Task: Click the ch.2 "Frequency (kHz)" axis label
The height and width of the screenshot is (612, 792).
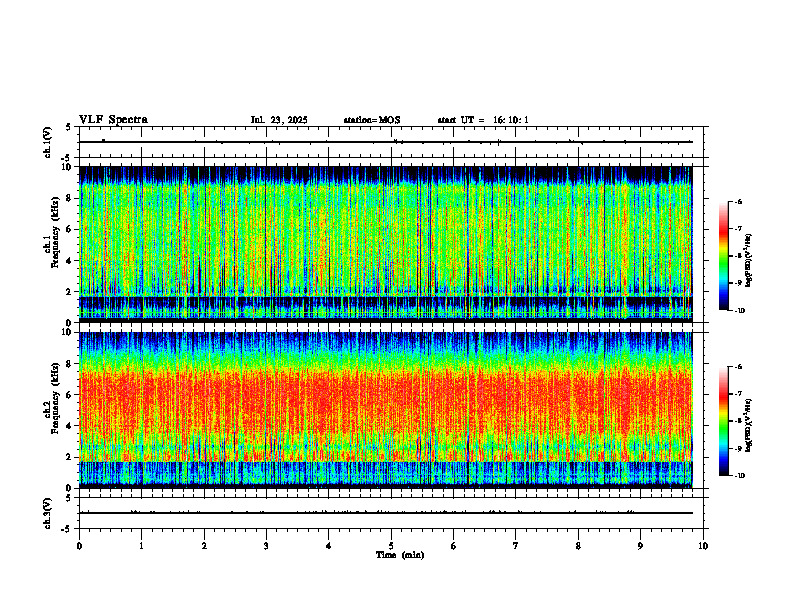Action: (55, 398)
